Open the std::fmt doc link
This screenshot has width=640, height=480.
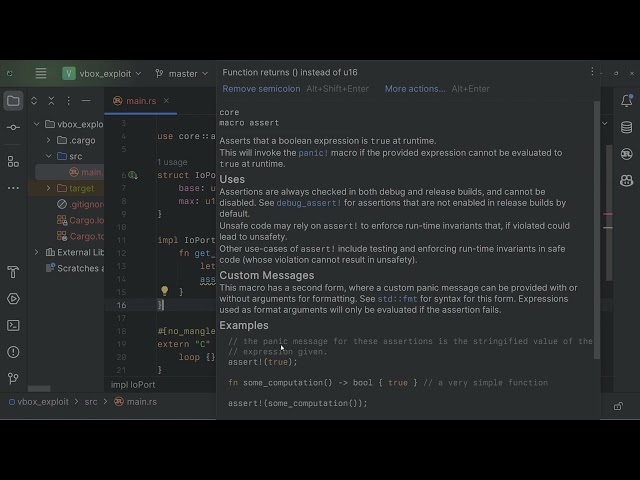tap(397, 299)
